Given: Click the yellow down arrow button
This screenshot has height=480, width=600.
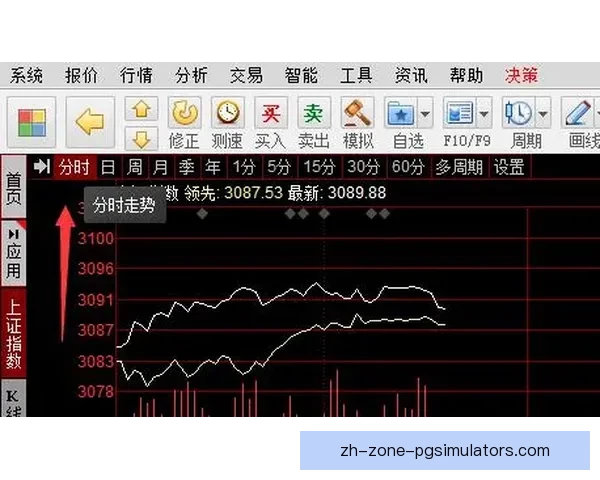Looking at the screenshot, I should click(x=141, y=139).
